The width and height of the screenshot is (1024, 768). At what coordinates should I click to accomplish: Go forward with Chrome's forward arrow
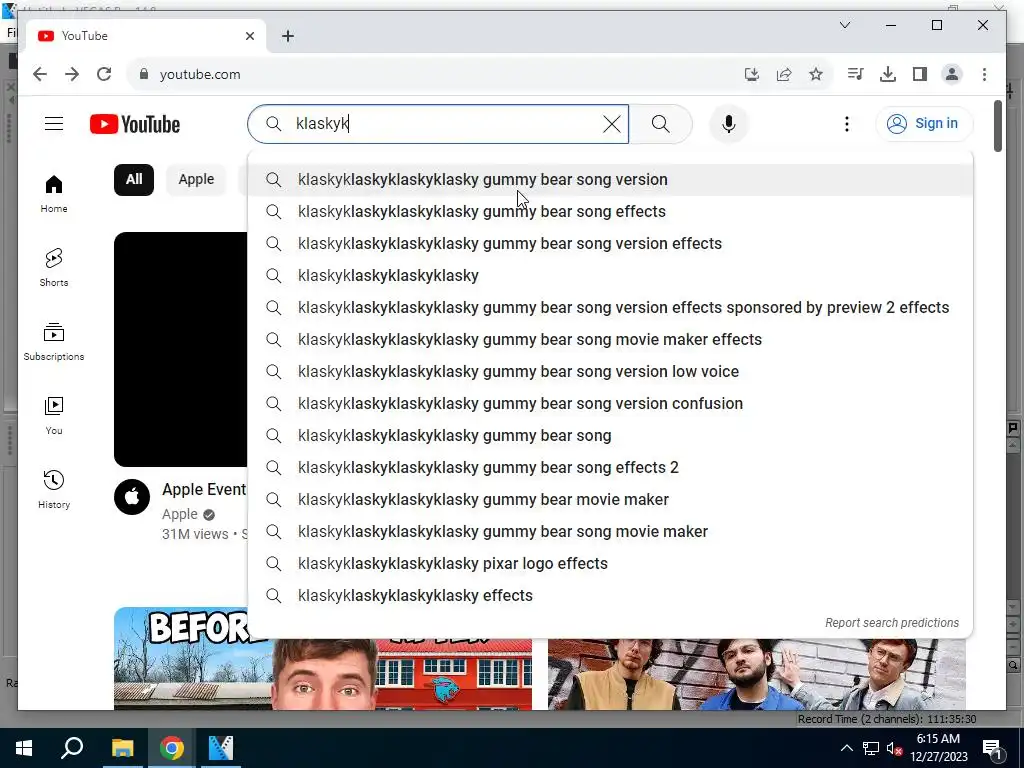click(x=72, y=74)
